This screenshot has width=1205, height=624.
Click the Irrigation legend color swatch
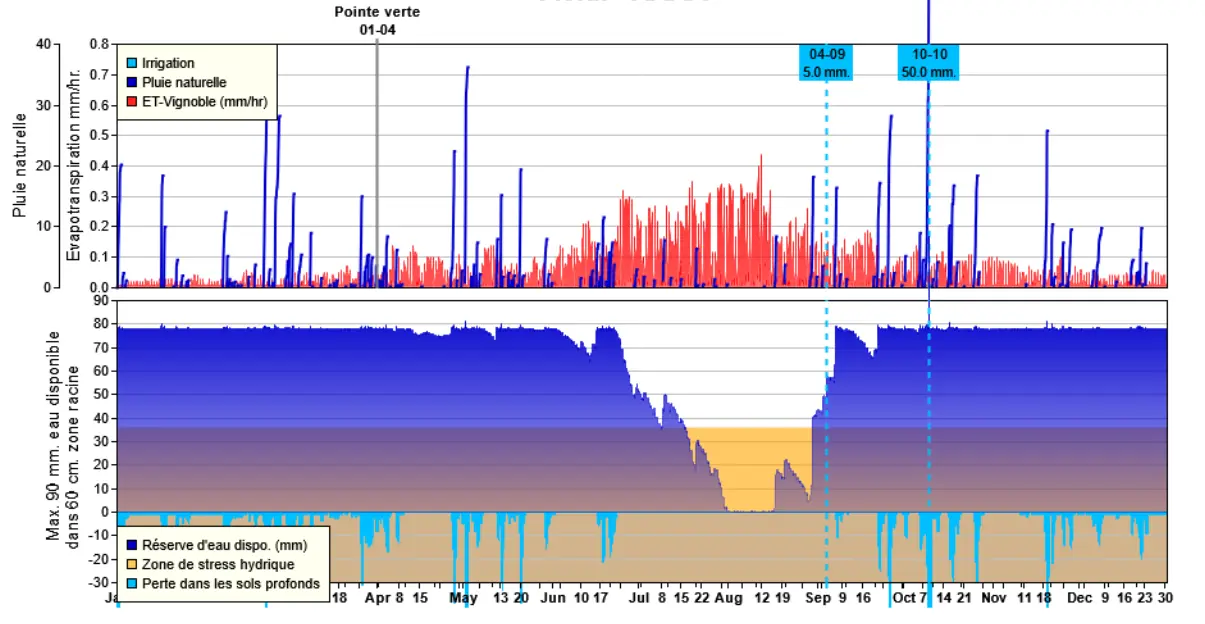(x=131, y=63)
